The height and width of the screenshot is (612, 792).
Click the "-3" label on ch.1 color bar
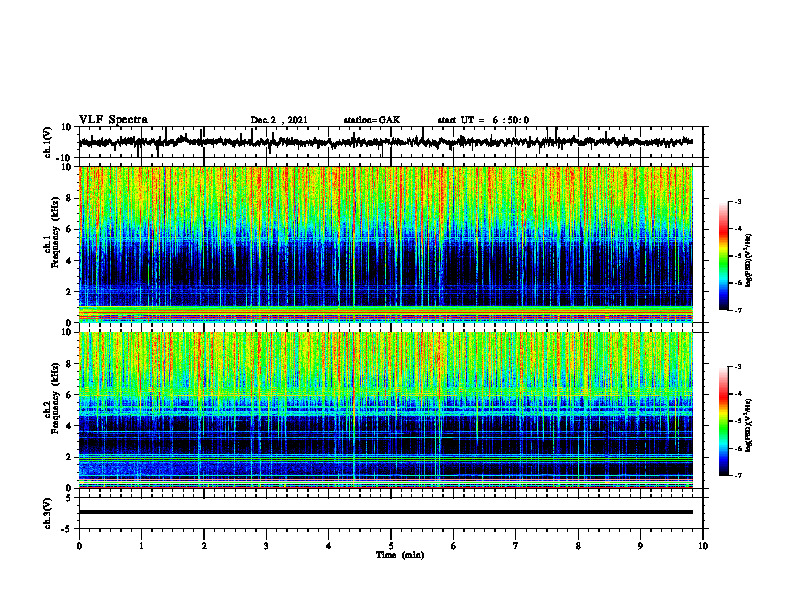(x=737, y=201)
